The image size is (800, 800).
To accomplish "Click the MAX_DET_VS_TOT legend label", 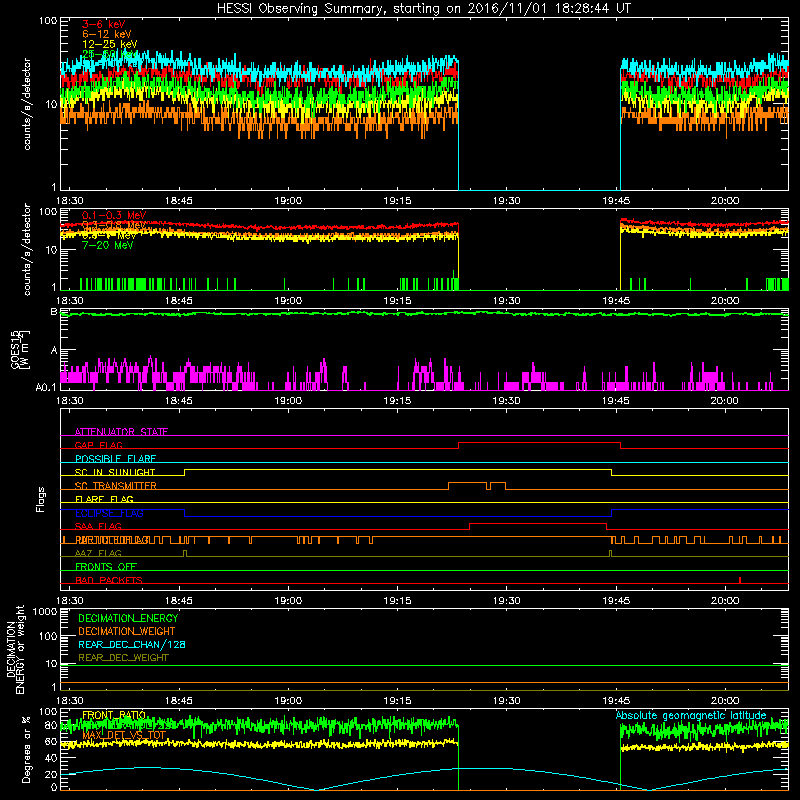I will [x=124, y=735].
